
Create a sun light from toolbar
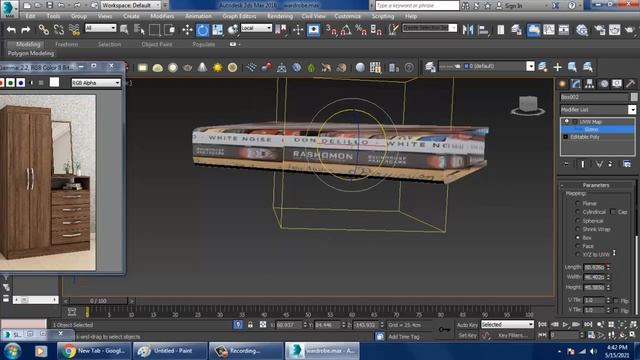pos(218,67)
